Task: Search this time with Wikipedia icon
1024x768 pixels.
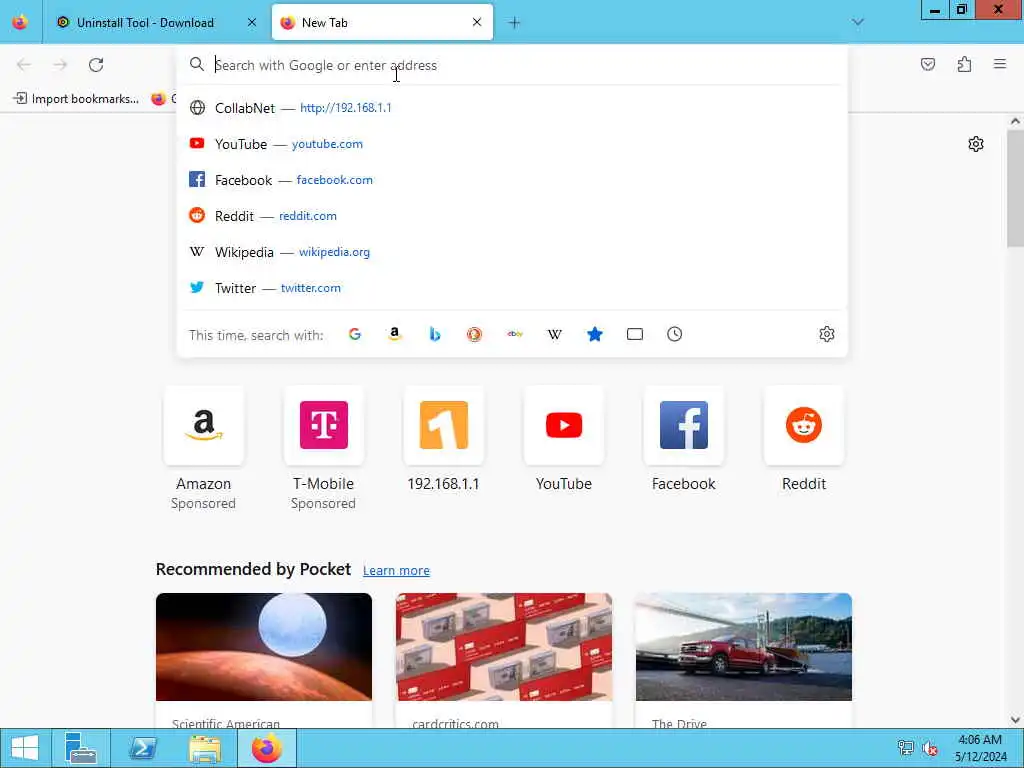Action: [x=554, y=334]
